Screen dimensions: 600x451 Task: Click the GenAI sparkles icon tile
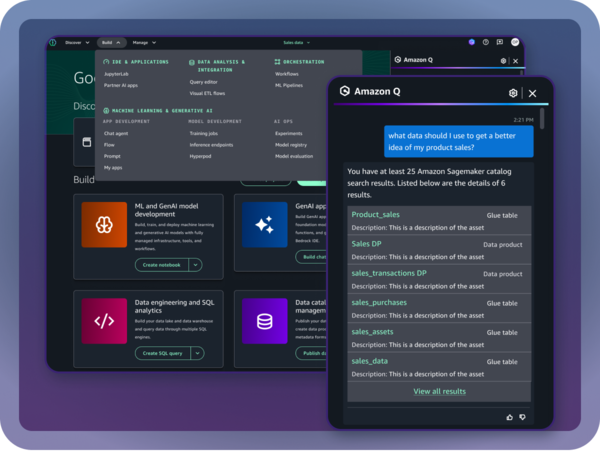coord(264,225)
